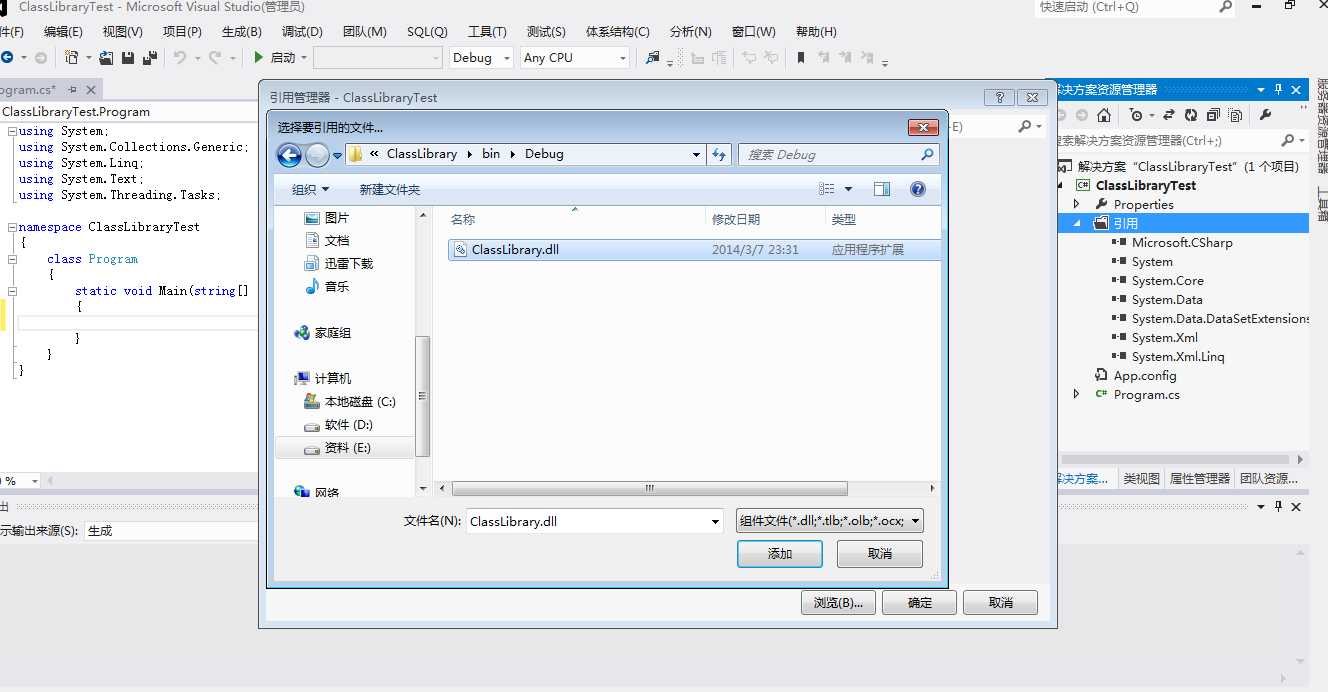The image size is (1328, 692).
Task: Open the file type filter dropdown
Action: click(x=915, y=521)
